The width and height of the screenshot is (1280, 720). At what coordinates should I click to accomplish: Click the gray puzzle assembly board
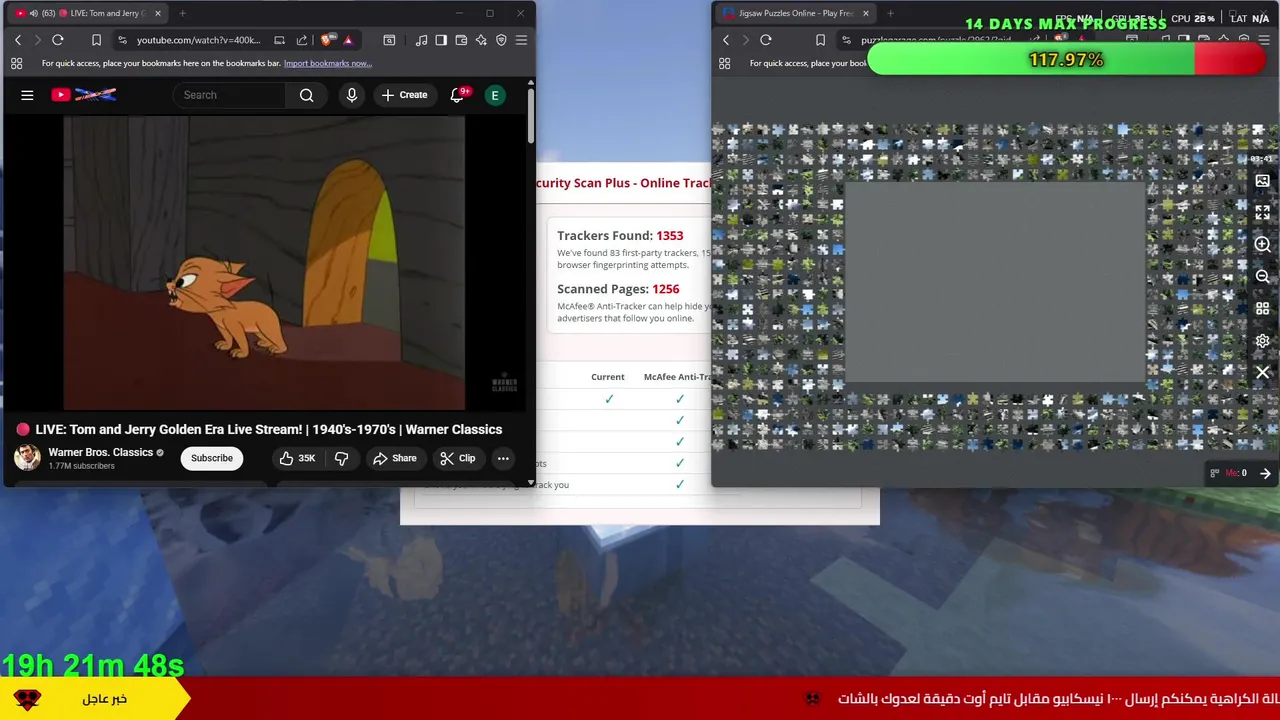click(995, 283)
